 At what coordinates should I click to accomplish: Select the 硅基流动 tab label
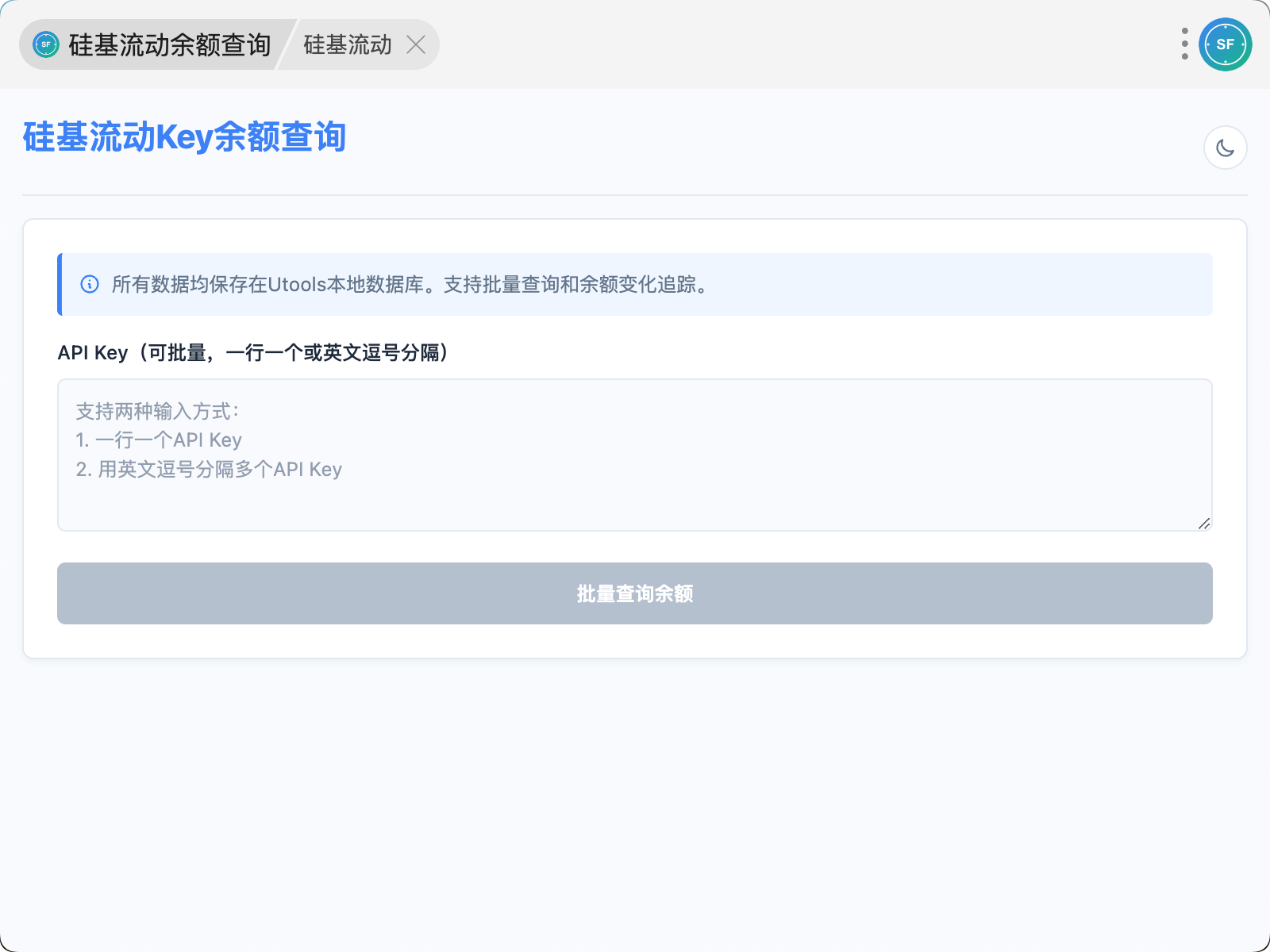(x=348, y=44)
